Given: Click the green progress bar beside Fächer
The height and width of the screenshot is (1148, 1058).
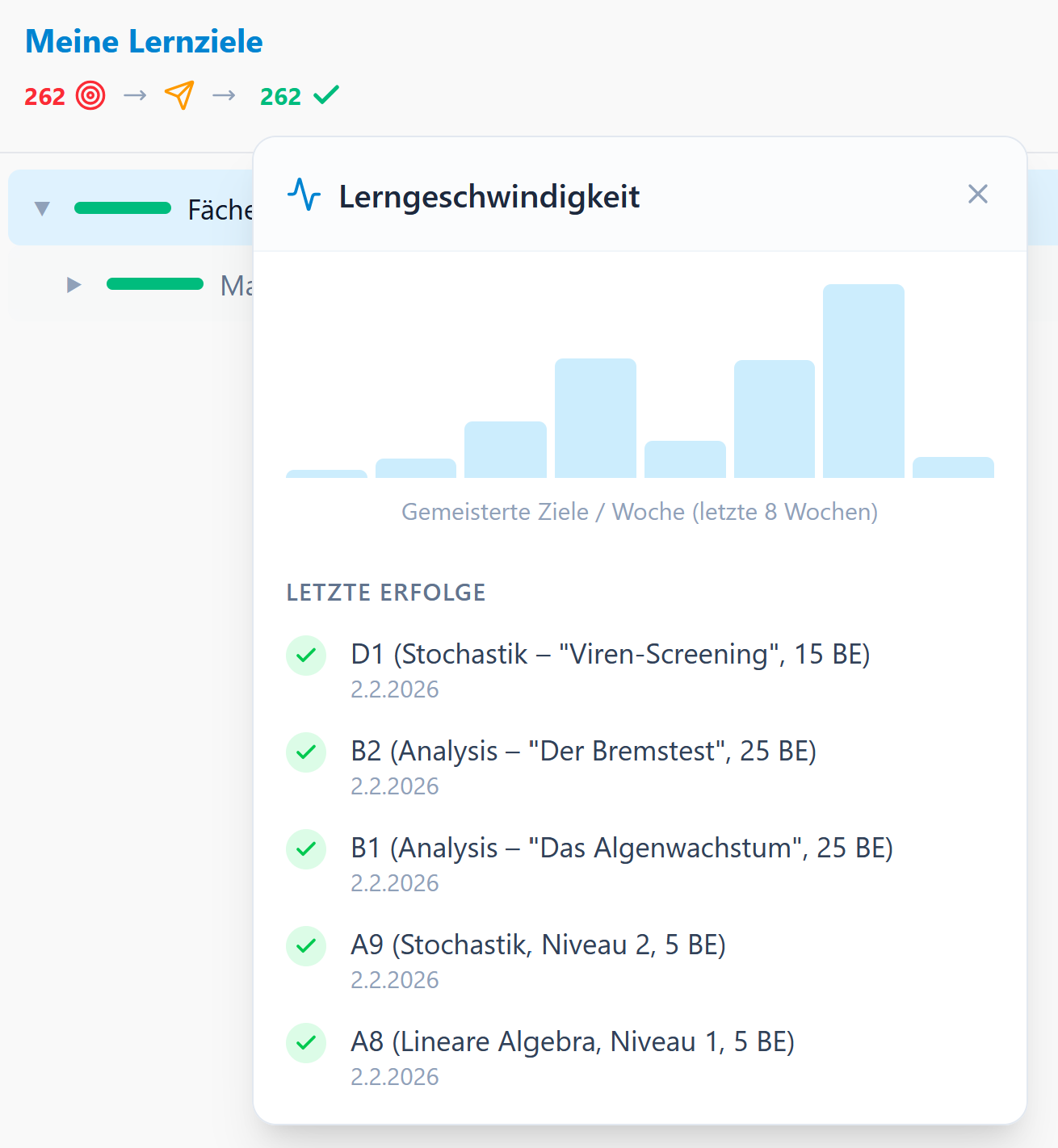Looking at the screenshot, I should click(123, 207).
